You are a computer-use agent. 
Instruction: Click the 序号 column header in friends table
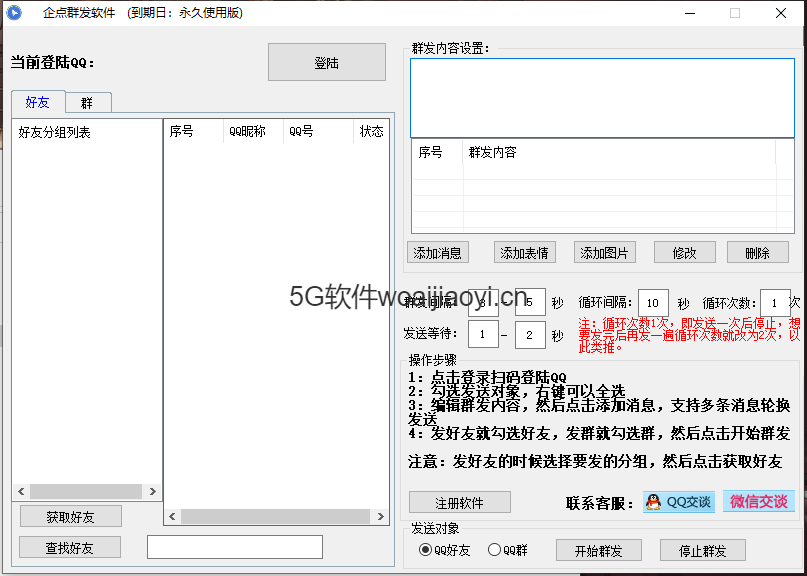click(193, 131)
